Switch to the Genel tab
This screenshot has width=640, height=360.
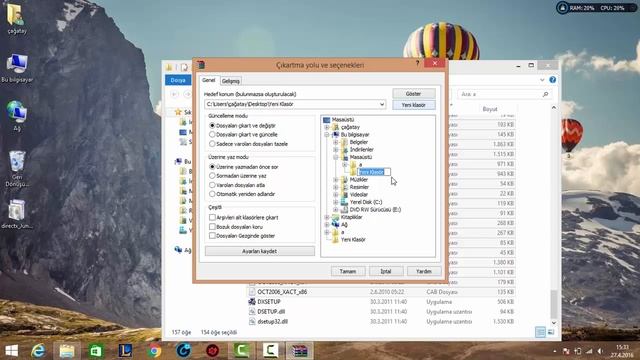[209, 80]
